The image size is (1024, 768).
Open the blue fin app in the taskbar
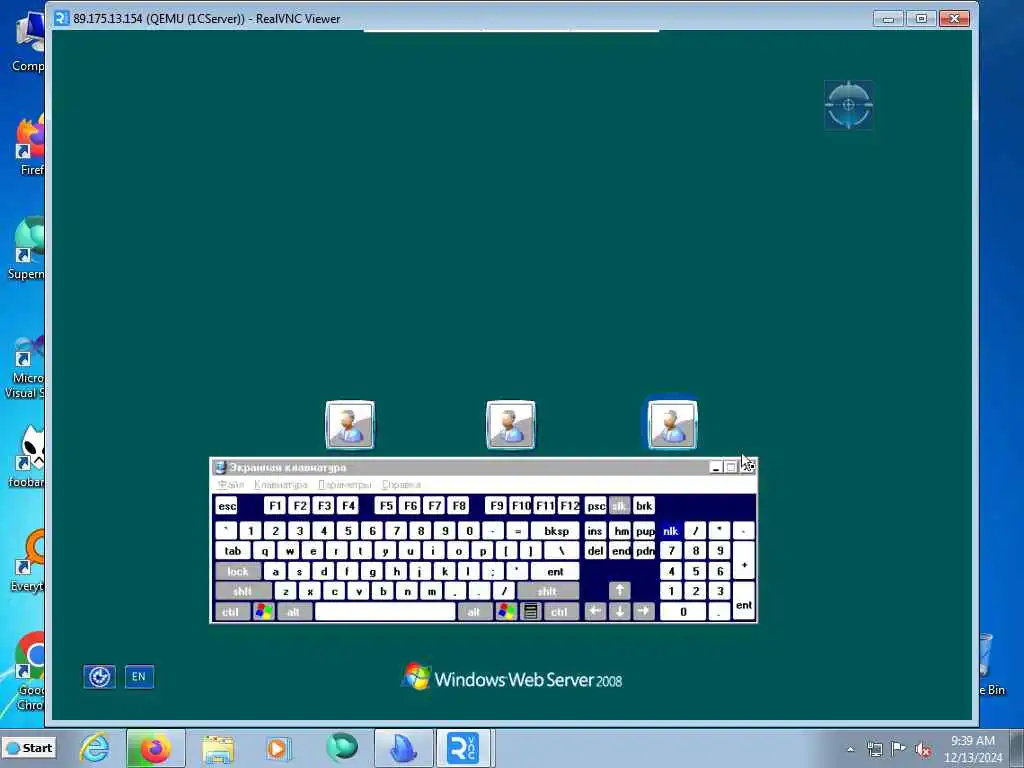tap(403, 748)
